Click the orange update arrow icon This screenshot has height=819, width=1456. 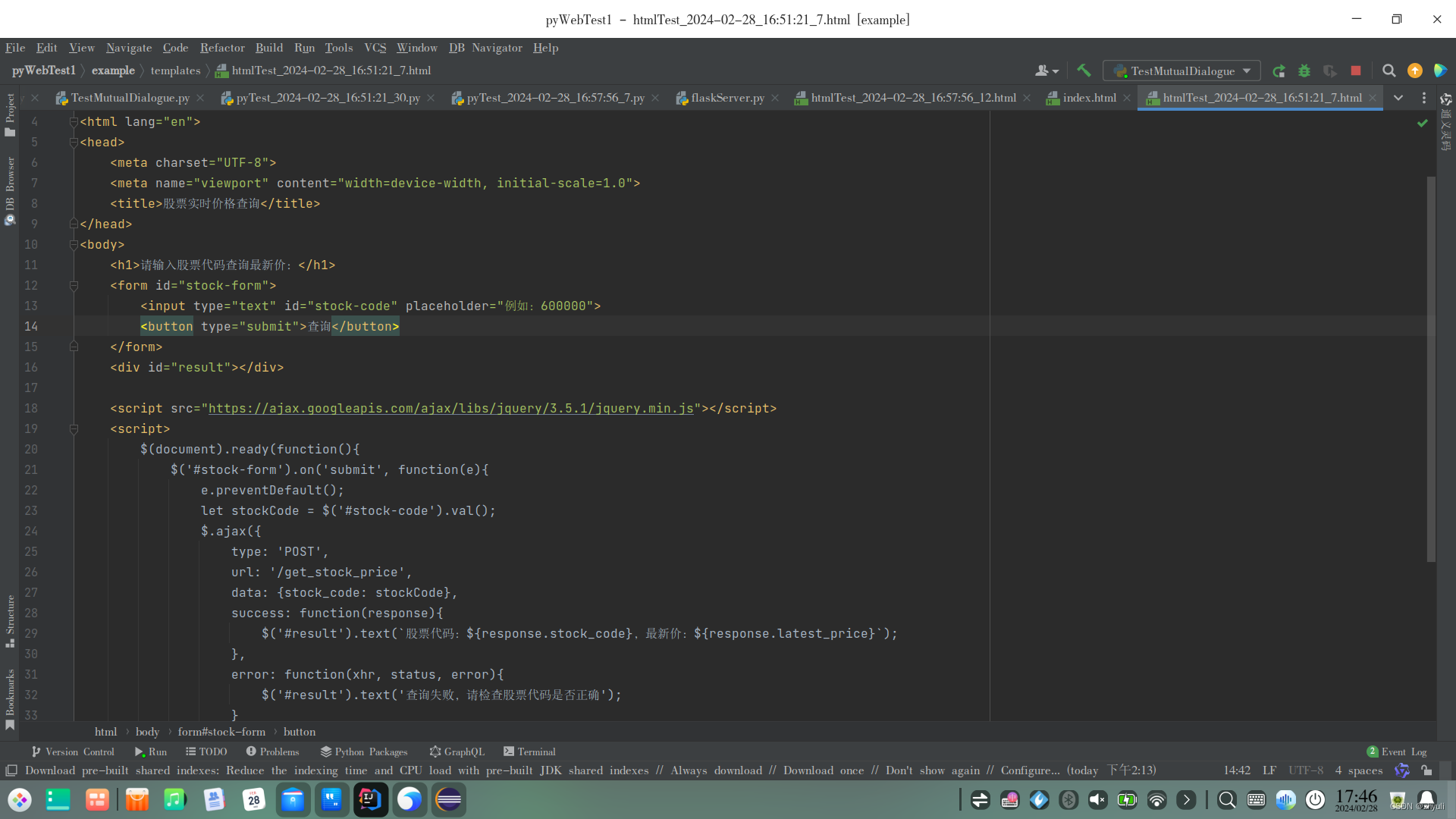(x=1414, y=71)
